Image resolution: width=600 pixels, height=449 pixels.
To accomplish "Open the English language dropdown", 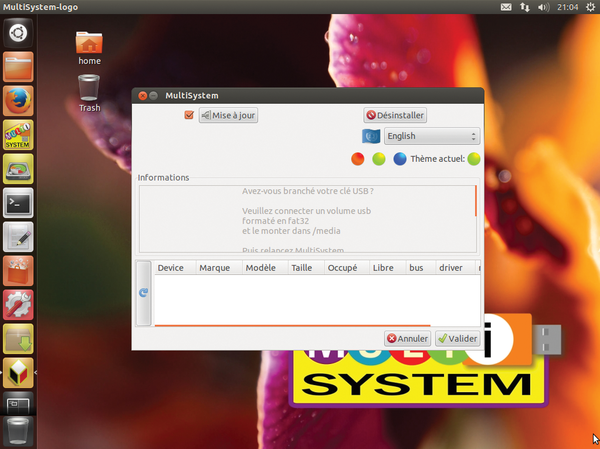I will click(432, 136).
